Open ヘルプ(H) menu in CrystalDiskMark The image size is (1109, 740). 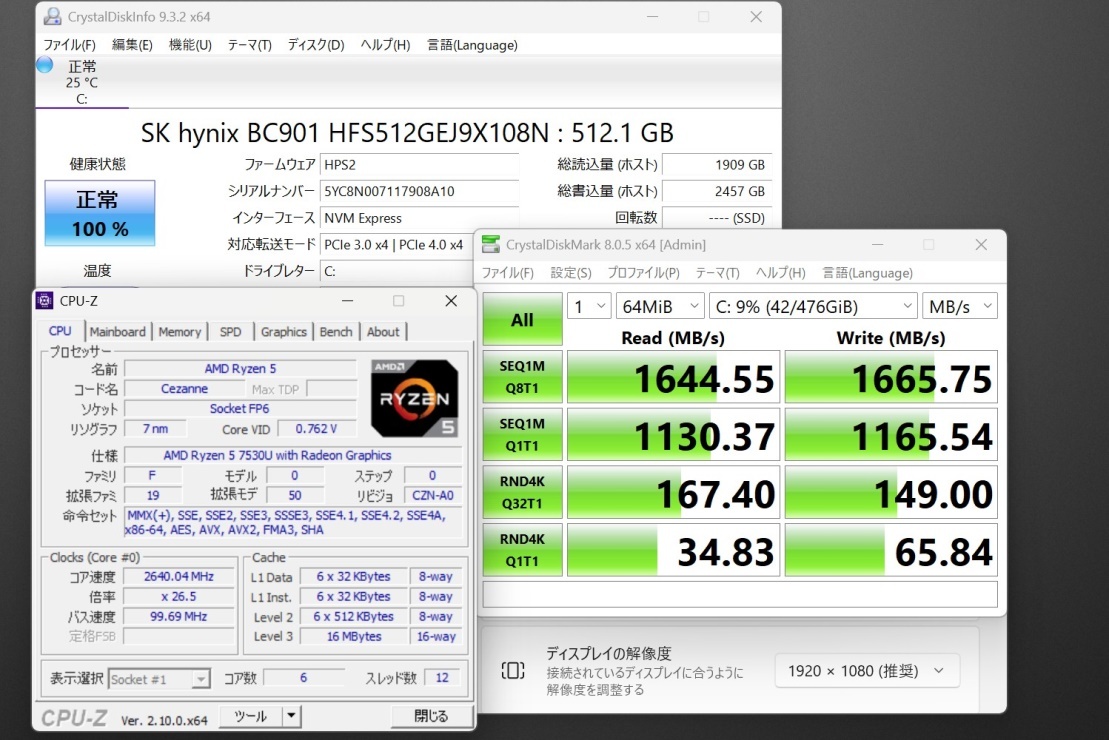(781, 272)
